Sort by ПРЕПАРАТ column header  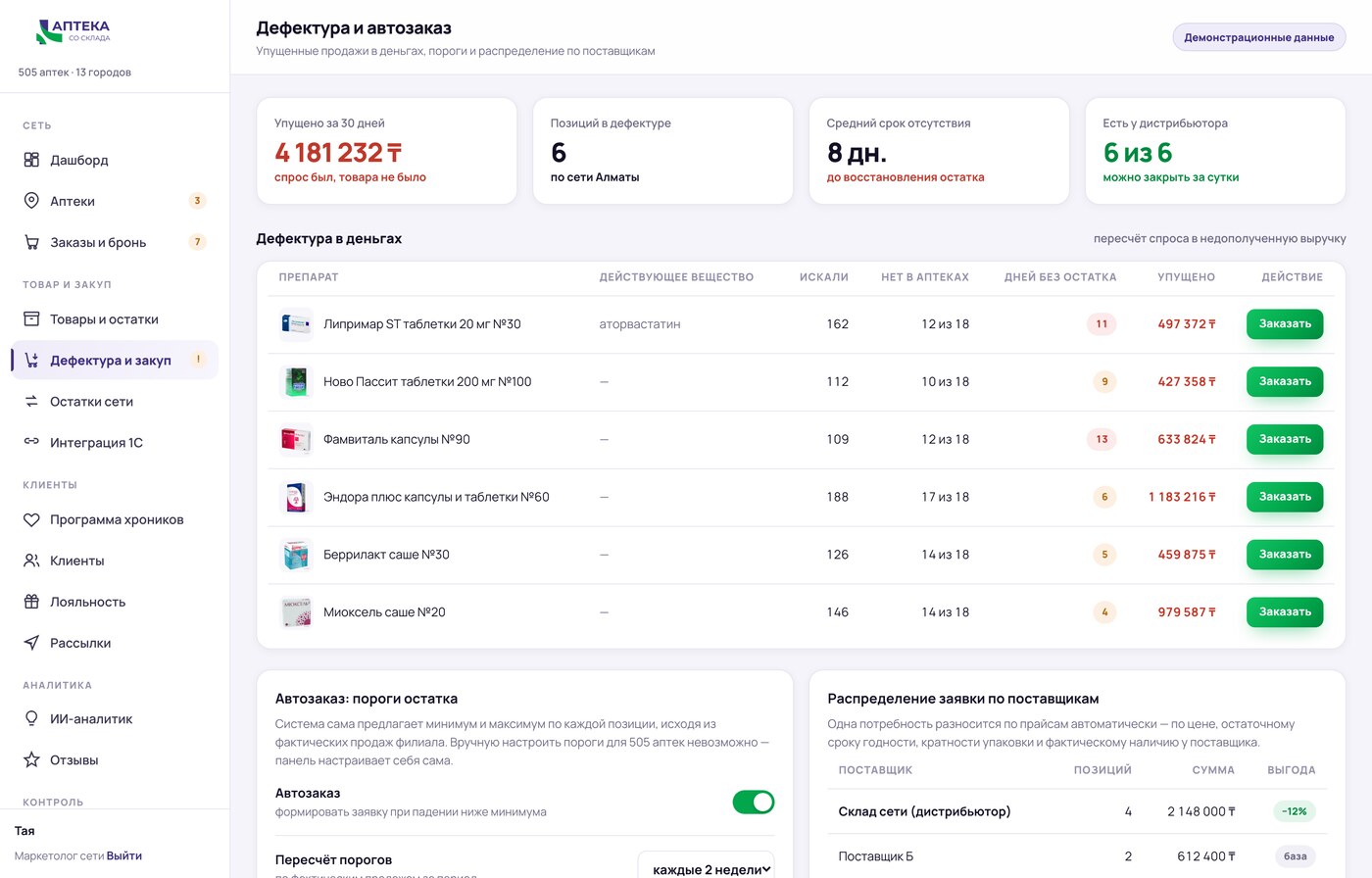[x=309, y=277]
